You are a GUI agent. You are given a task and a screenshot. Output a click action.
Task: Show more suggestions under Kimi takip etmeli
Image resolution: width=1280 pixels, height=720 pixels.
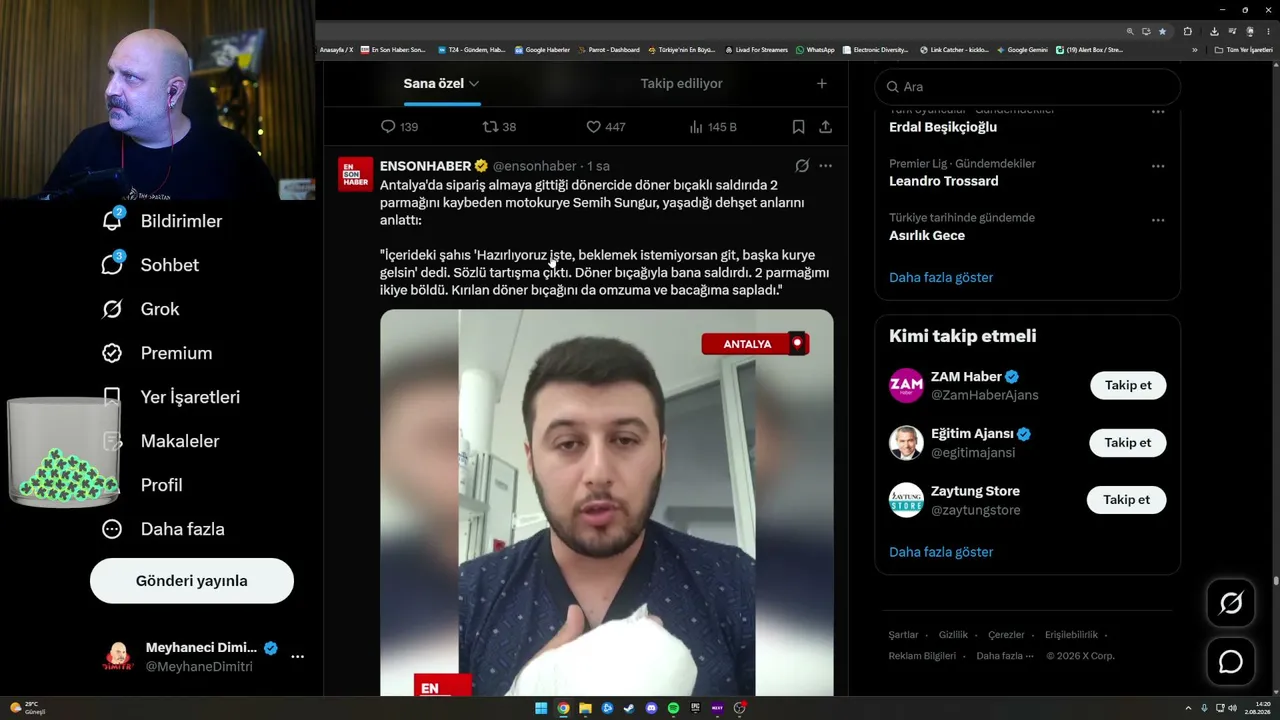[941, 552]
